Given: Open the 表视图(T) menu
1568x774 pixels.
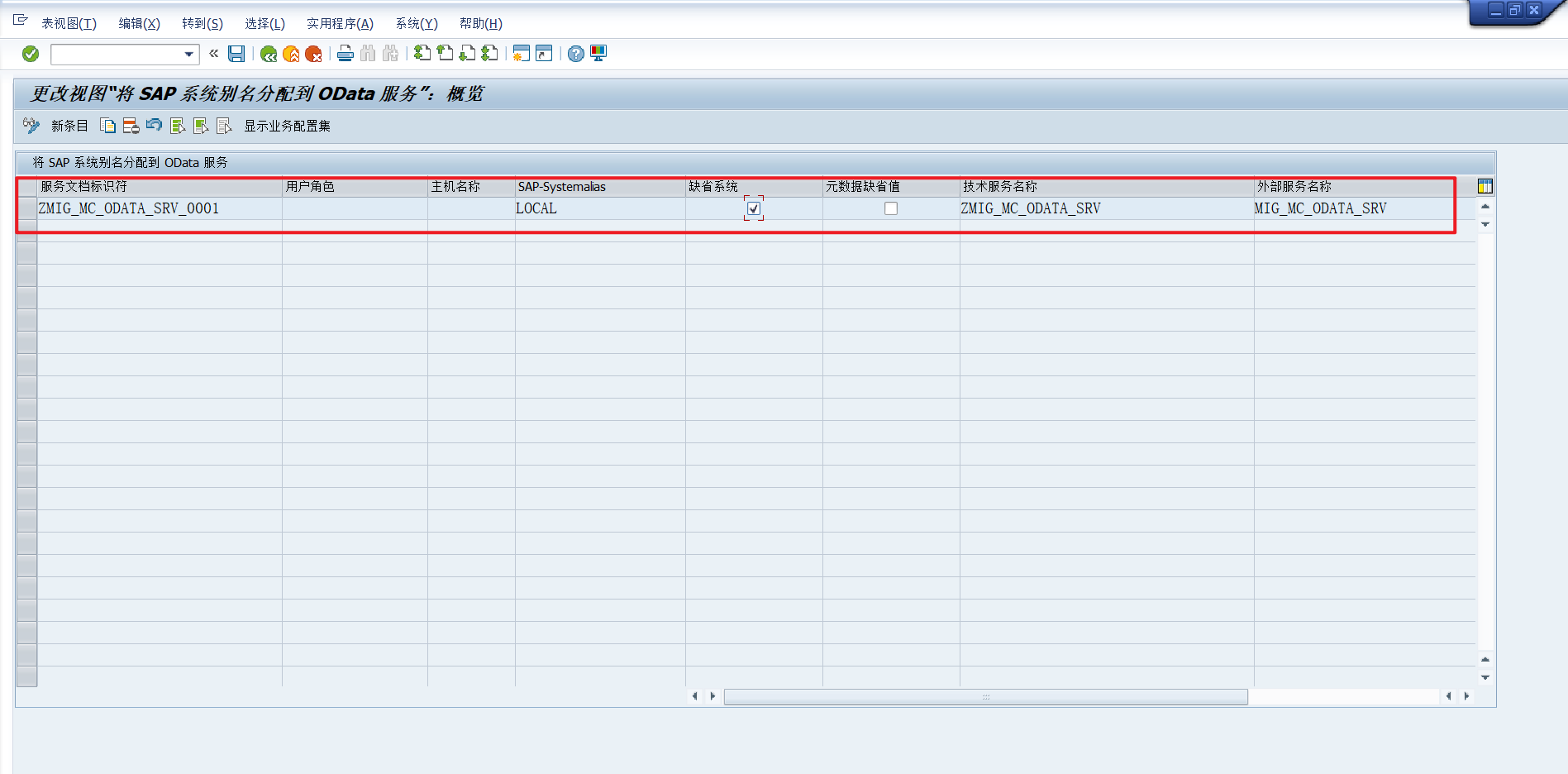Looking at the screenshot, I should 69,23.
